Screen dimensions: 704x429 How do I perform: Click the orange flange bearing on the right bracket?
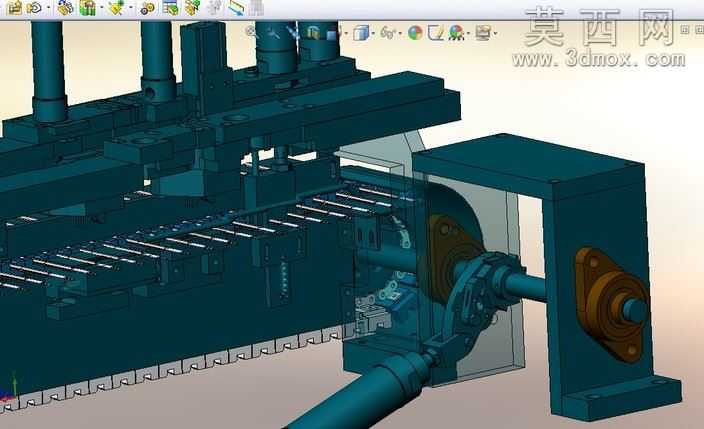point(612,303)
